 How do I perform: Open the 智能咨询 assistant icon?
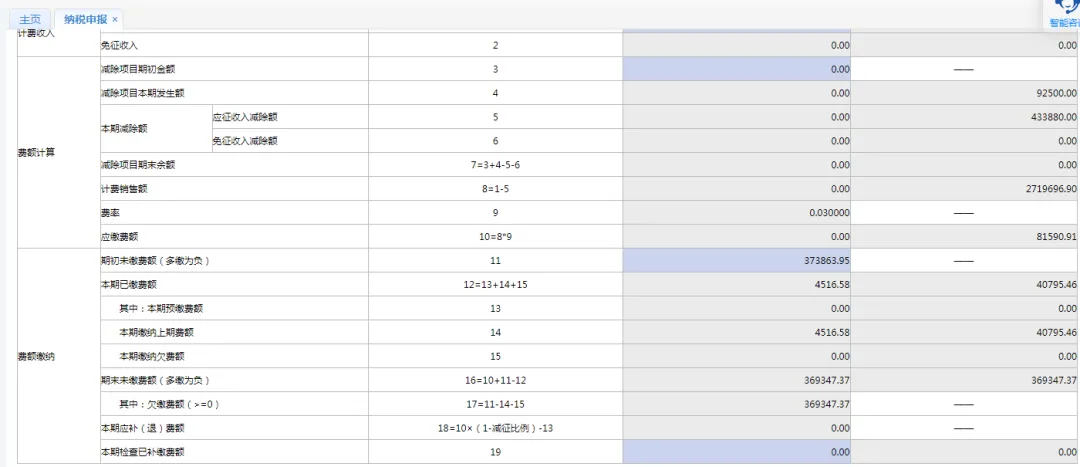point(1064,10)
